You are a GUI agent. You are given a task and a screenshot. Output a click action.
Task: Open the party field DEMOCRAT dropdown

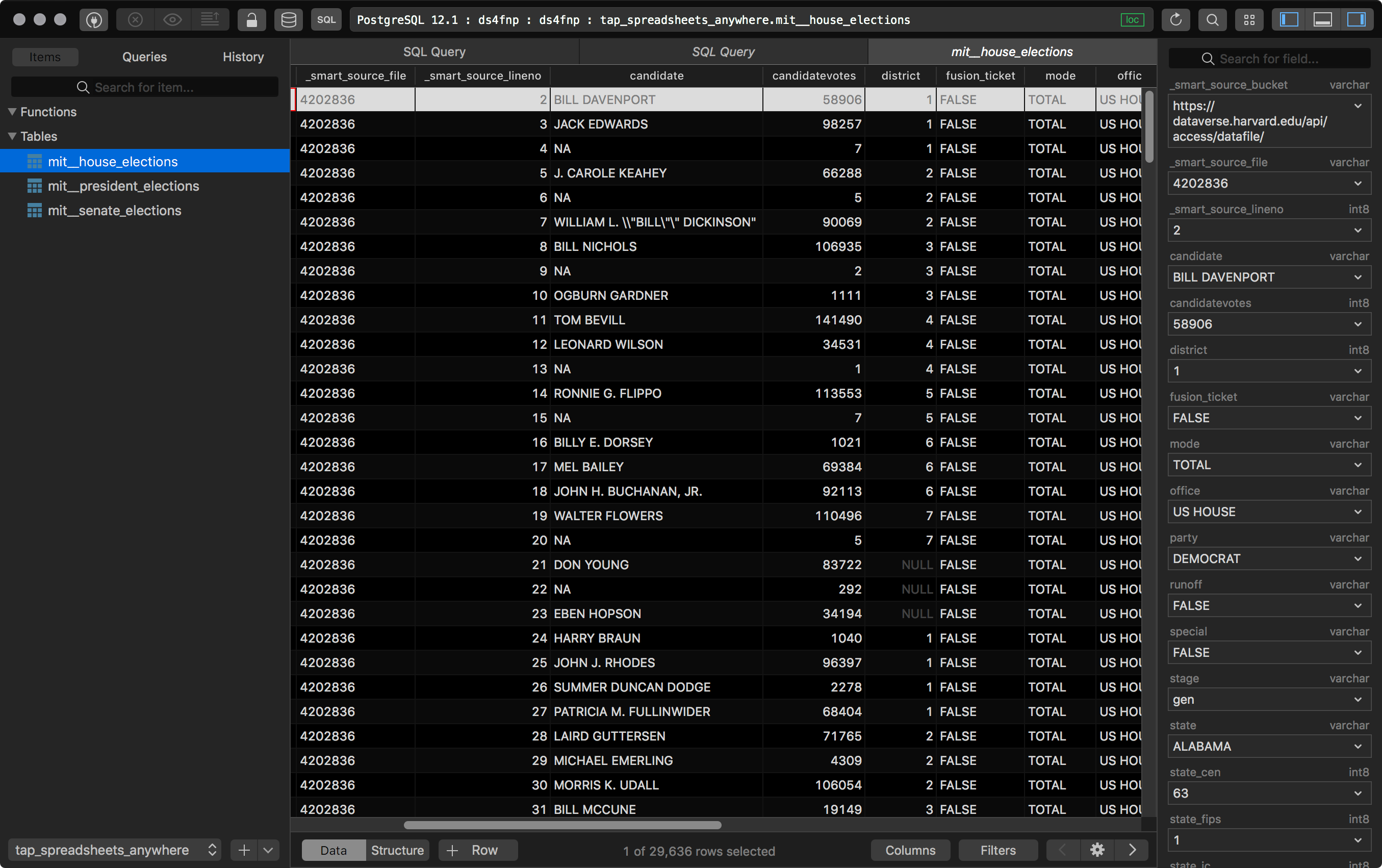(x=1358, y=558)
